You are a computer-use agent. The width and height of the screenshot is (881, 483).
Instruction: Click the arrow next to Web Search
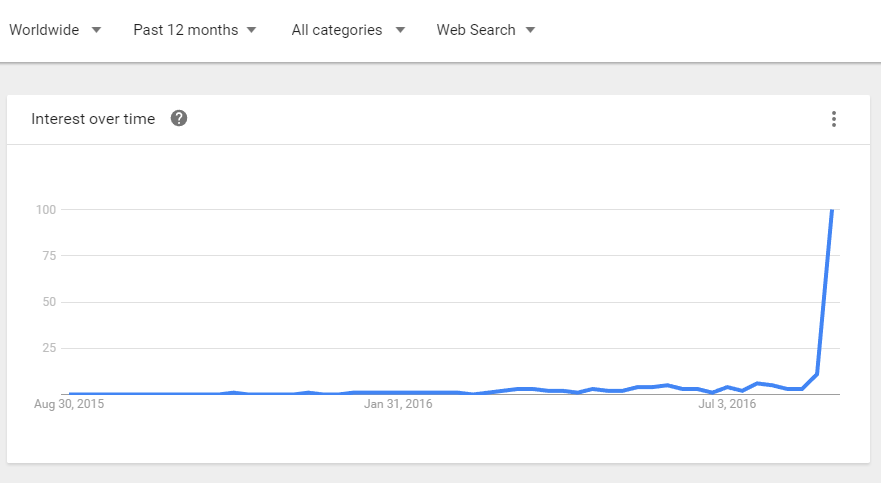(x=530, y=30)
